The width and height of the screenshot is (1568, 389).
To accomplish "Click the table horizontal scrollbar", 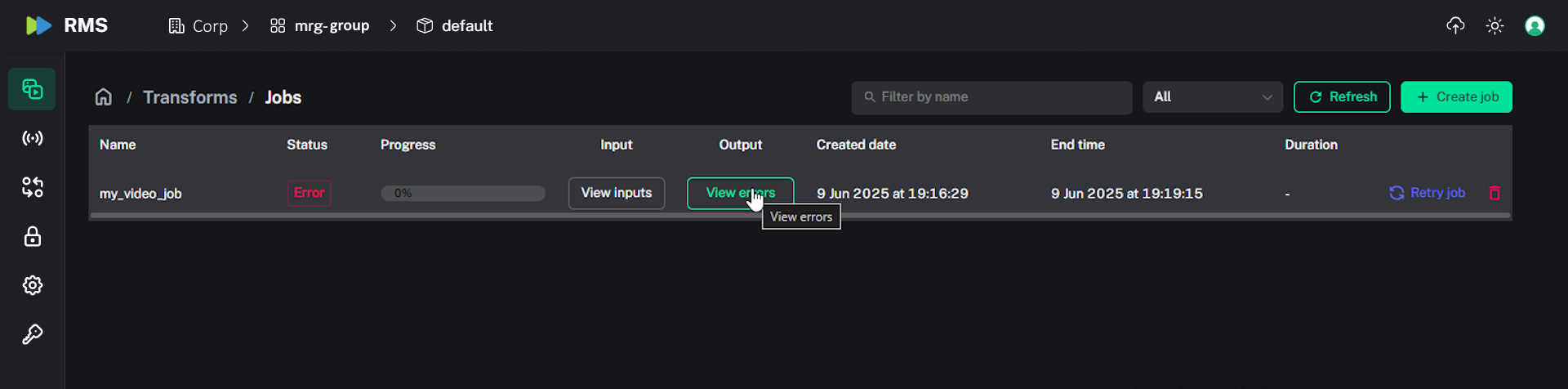I will click(x=800, y=216).
